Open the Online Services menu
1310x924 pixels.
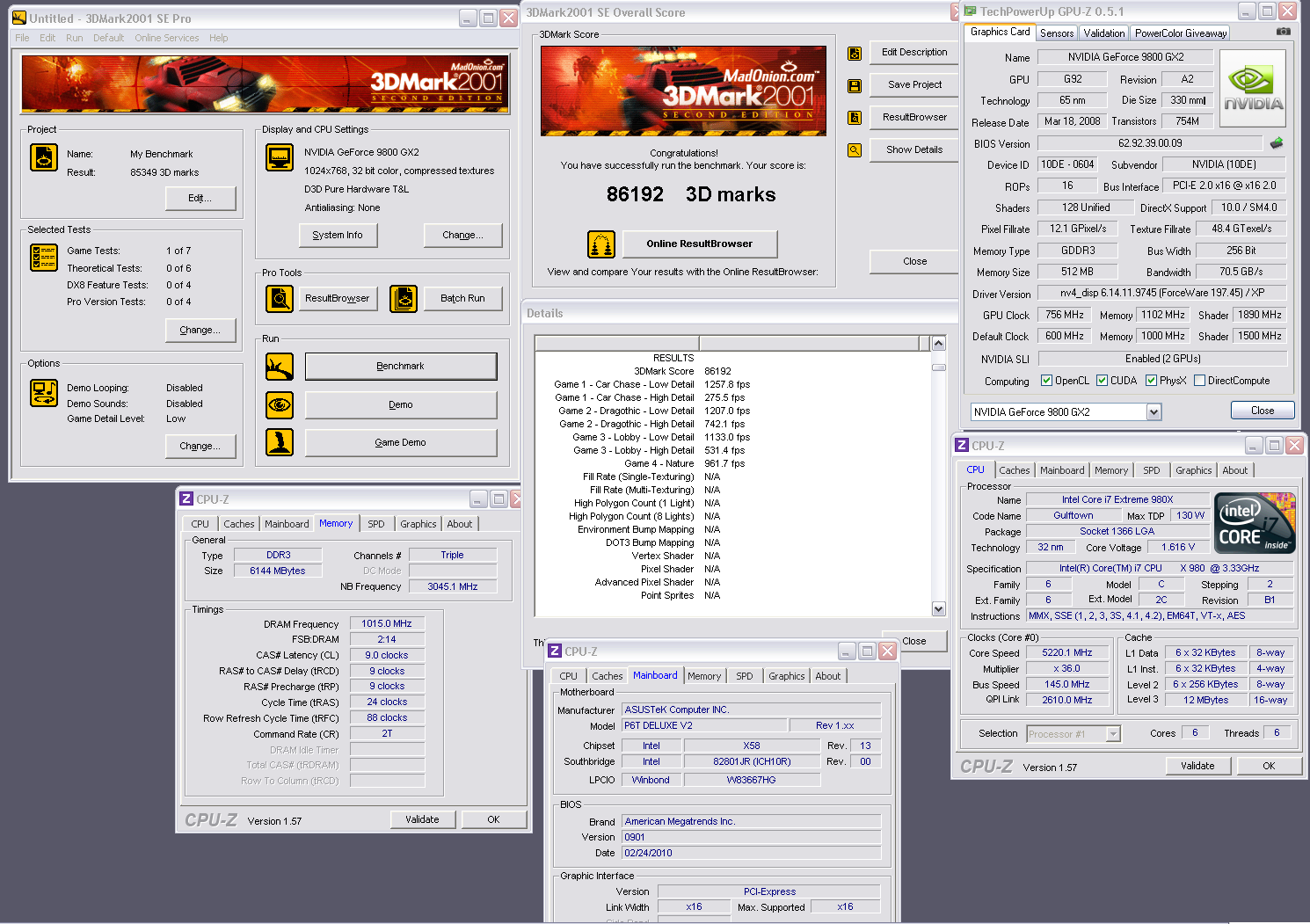(167, 38)
